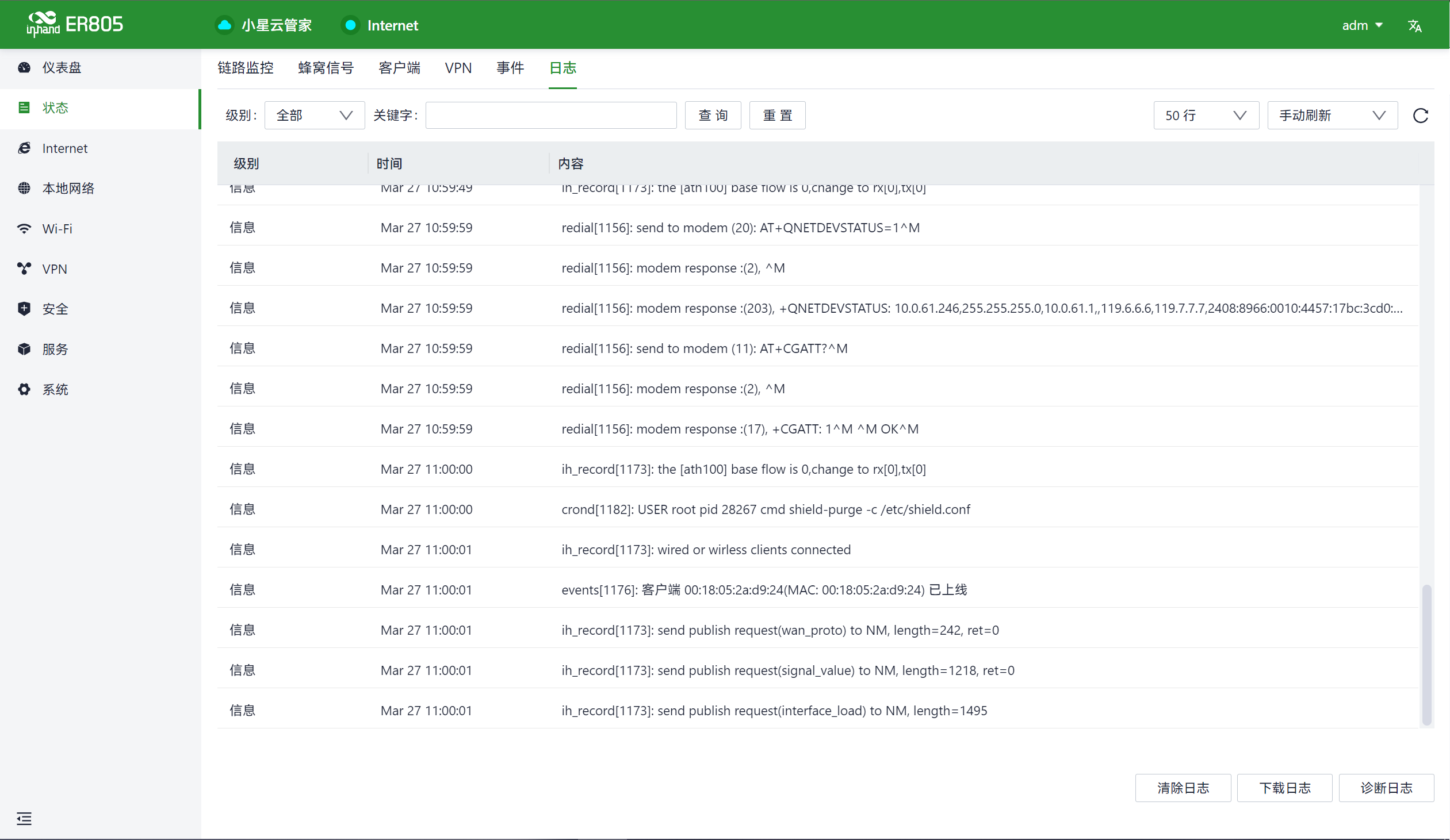Image resolution: width=1450 pixels, height=840 pixels.
Task: Click the 查询 search button
Action: tap(712, 116)
